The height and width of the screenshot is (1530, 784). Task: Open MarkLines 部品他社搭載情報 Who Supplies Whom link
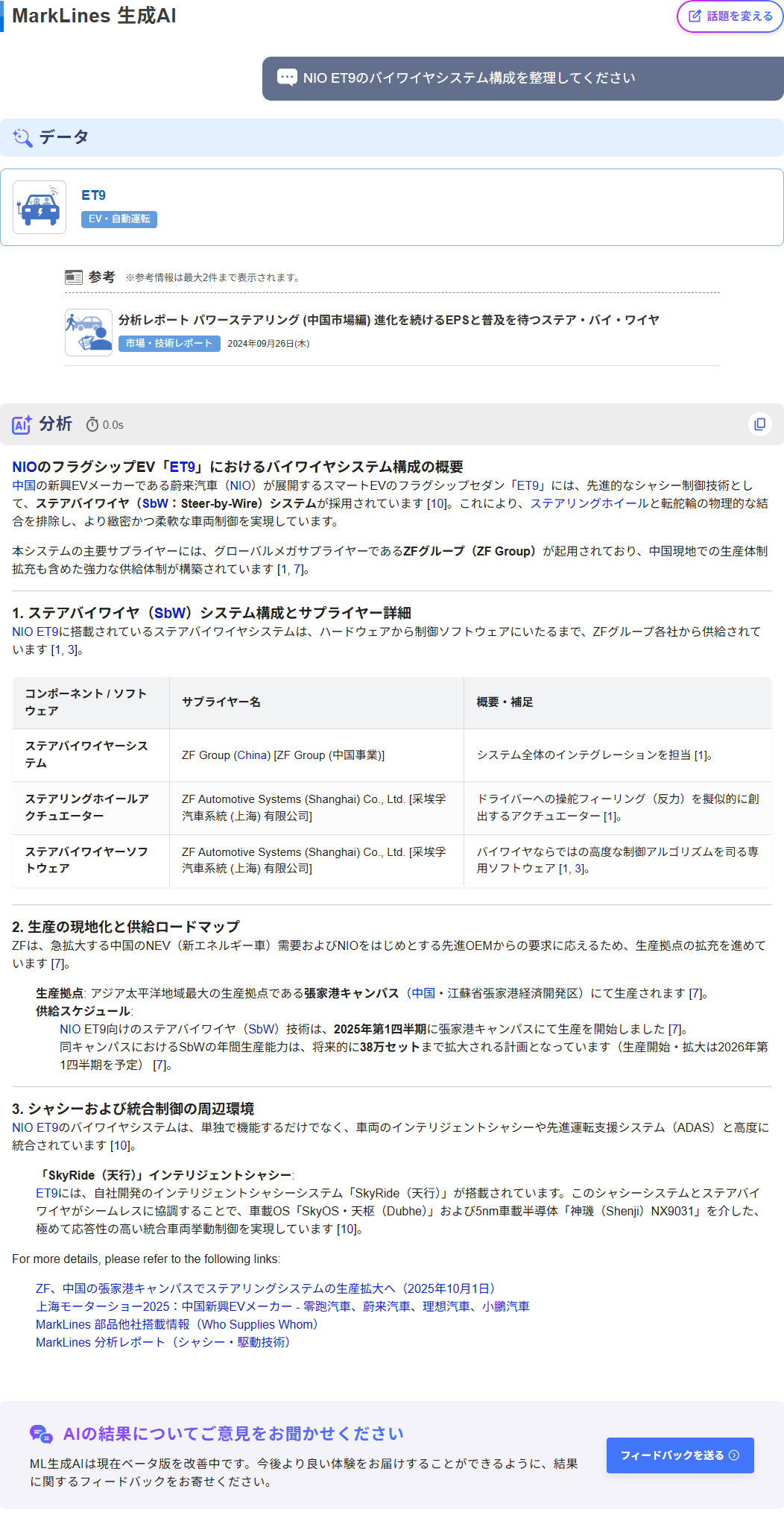click(x=179, y=1324)
